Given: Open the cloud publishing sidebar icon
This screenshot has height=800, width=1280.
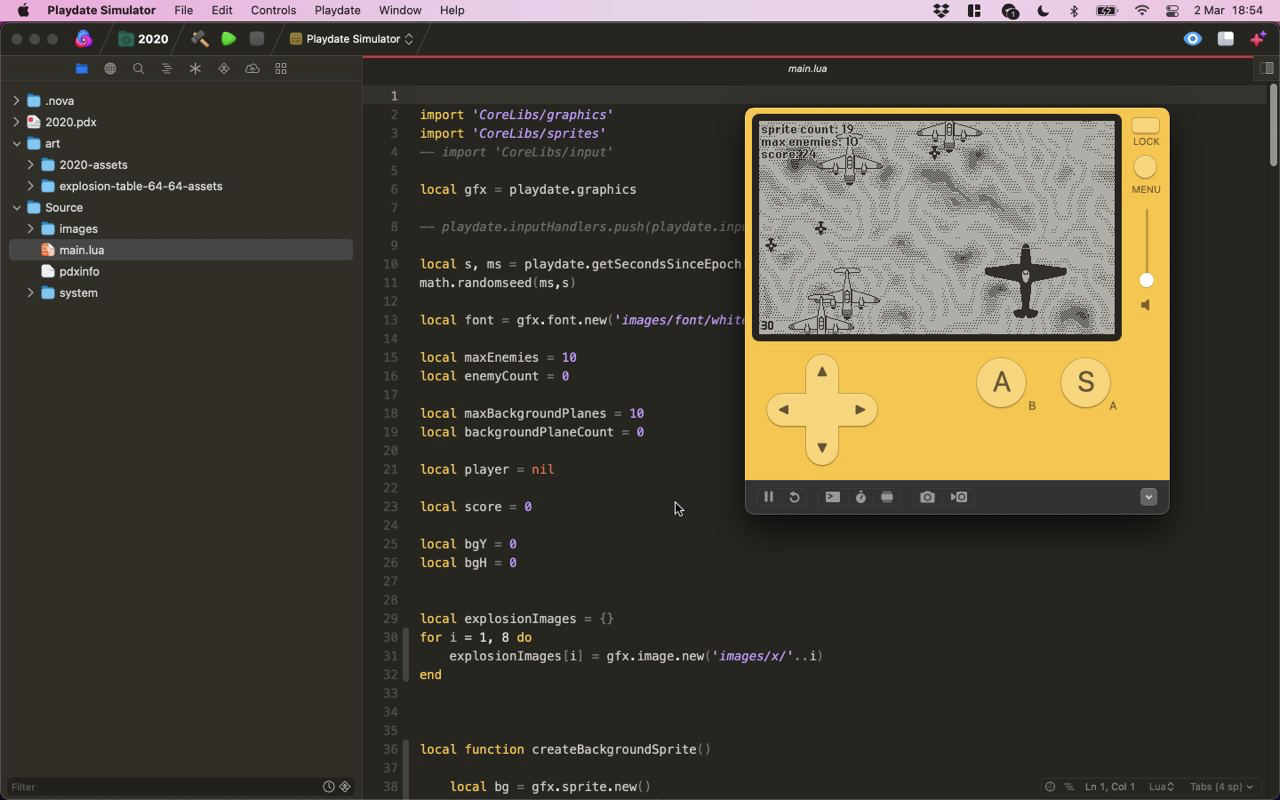Looking at the screenshot, I should pyautogui.click(x=252, y=69).
